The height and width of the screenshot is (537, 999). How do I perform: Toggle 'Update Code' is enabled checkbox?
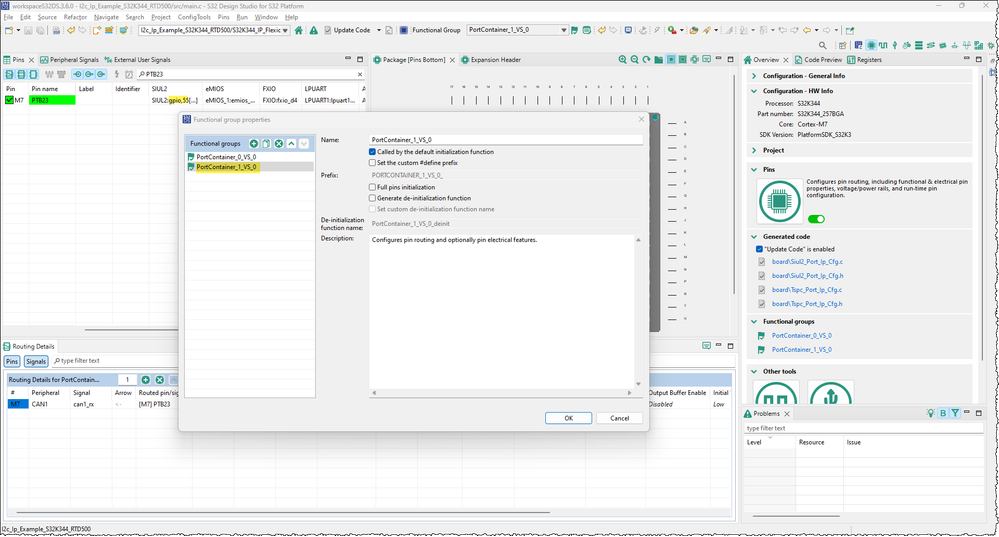click(759, 249)
